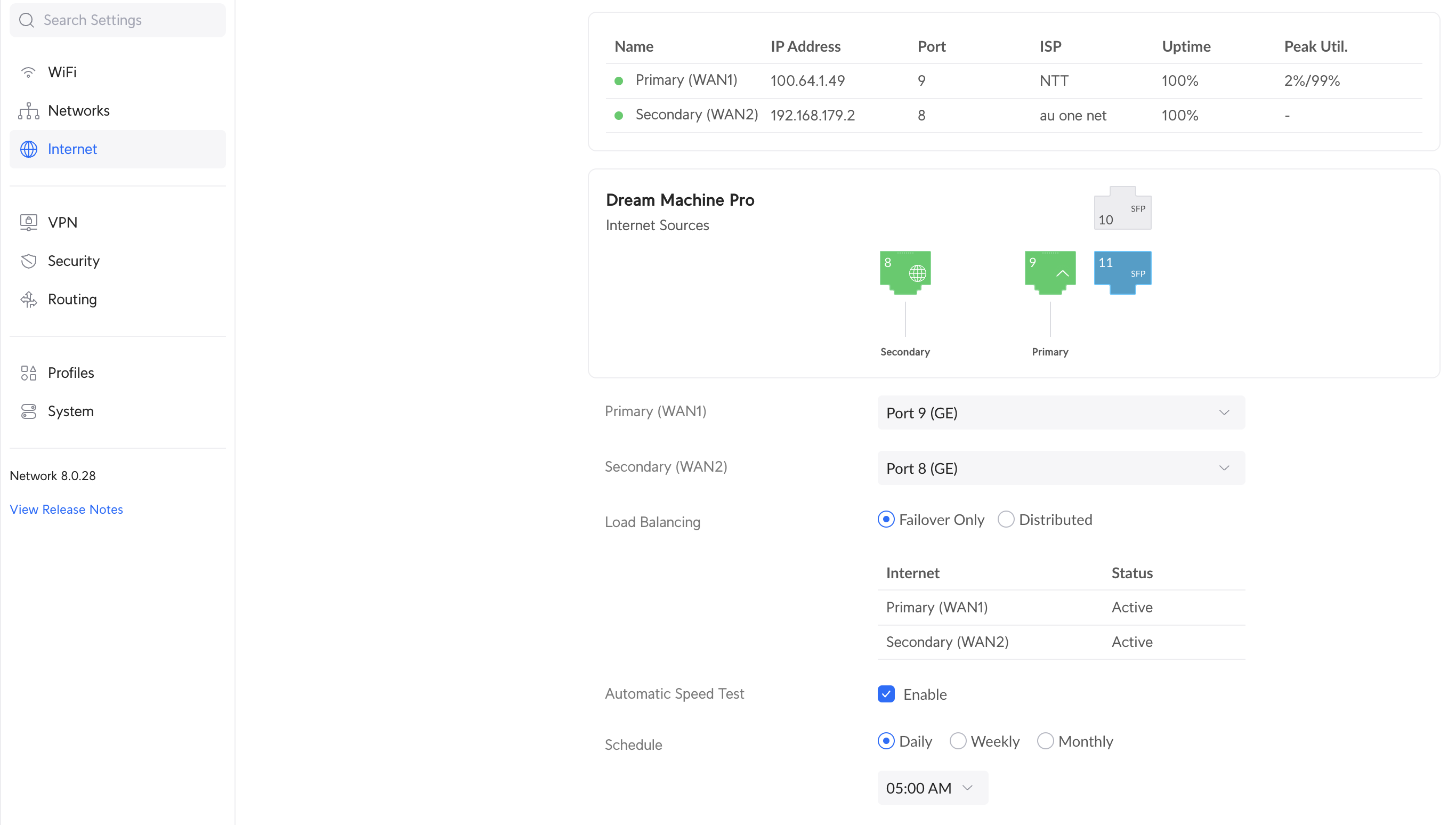Viewport: 1456px width, 825px height.
Task: Click the Search Settings field
Action: coord(118,20)
